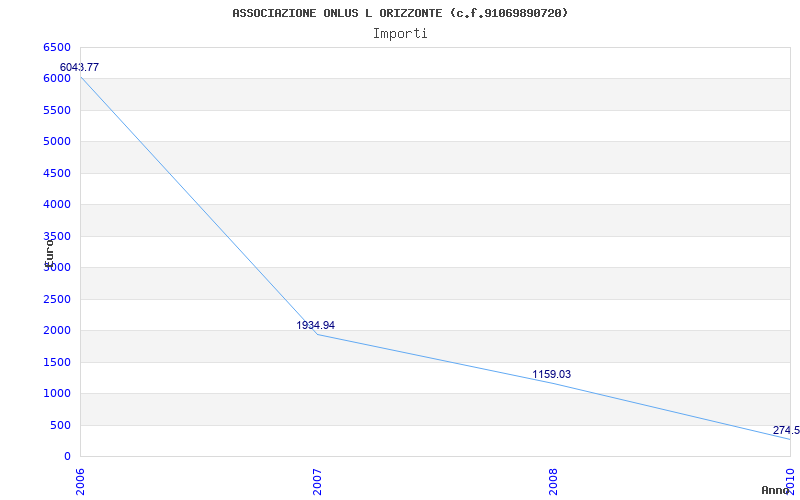Click the 2000 y-axis value
The width and height of the screenshot is (800, 500).
tap(57, 331)
